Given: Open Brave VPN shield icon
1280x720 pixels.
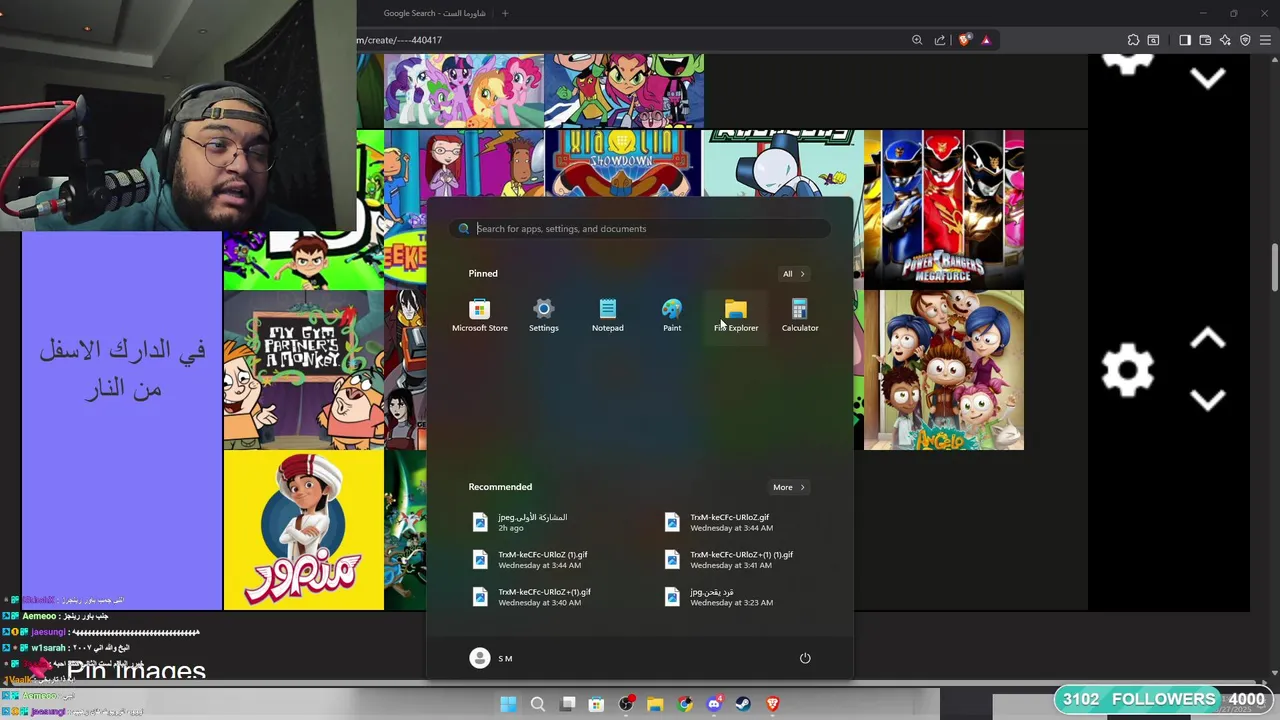Looking at the screenshot, I should point(1245,40).
